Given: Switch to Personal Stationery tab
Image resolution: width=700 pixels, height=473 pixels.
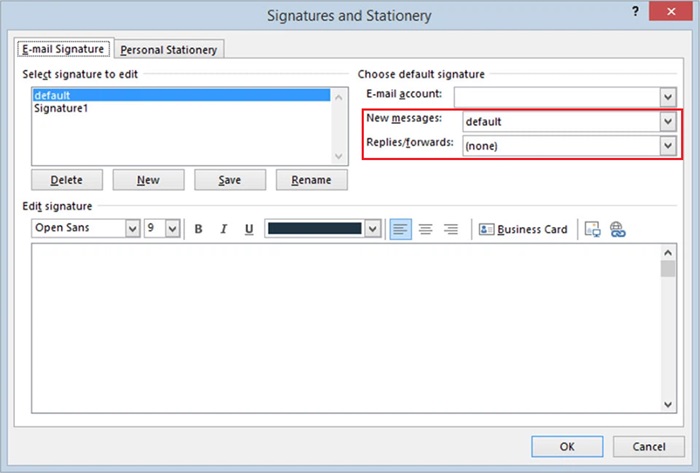Looking at the screenshot, I should click(x=169, y=49).
